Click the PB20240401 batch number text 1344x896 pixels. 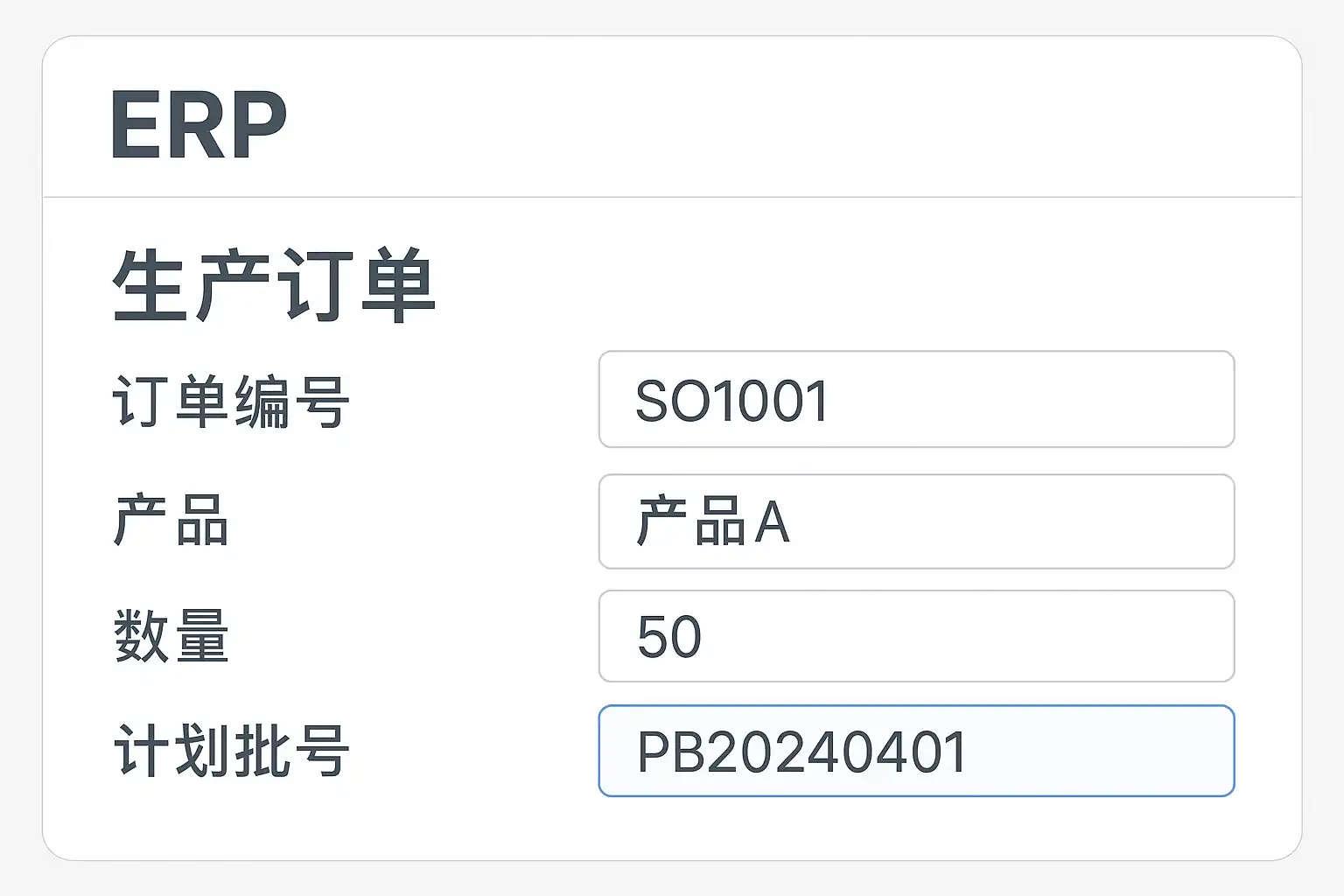pyautogui.click(x=801, y=752)
